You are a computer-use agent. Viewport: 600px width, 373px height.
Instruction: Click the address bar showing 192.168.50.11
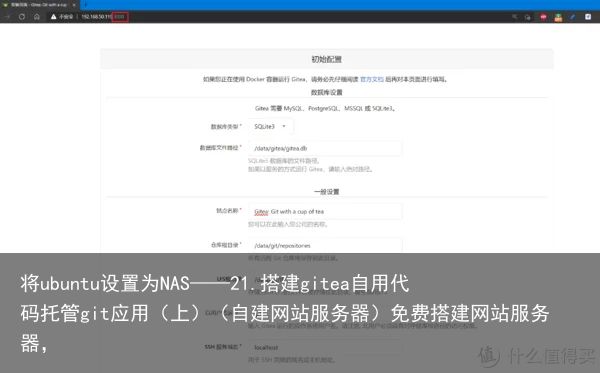tap(103, 17)
